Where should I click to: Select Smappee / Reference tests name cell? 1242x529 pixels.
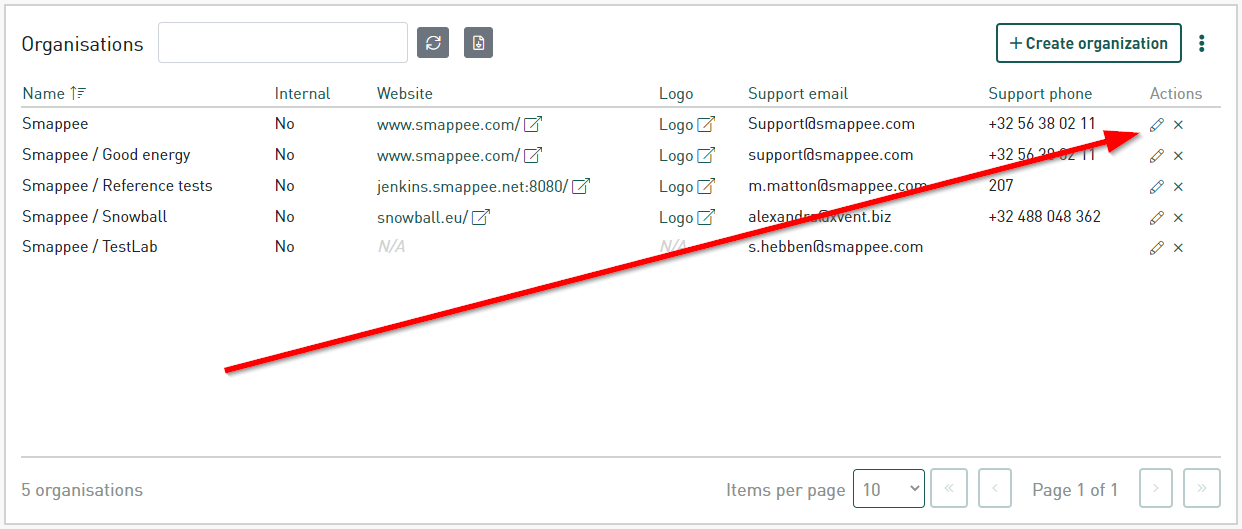117,185
